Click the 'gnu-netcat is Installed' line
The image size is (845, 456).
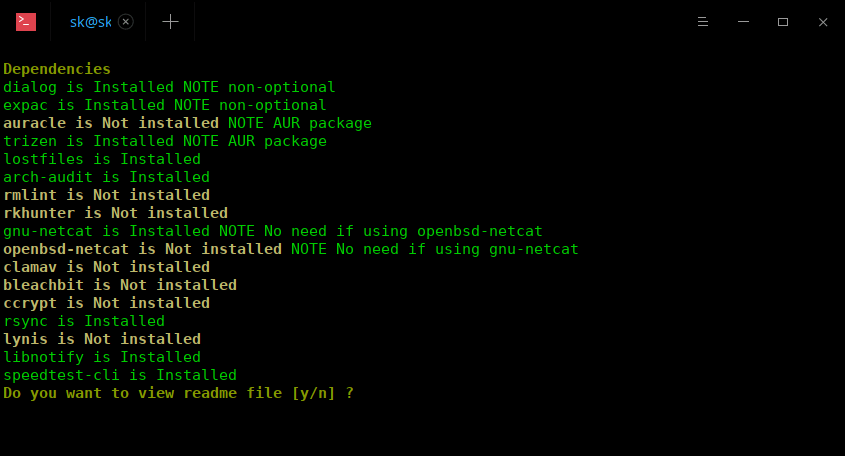(x=273, y=231)
